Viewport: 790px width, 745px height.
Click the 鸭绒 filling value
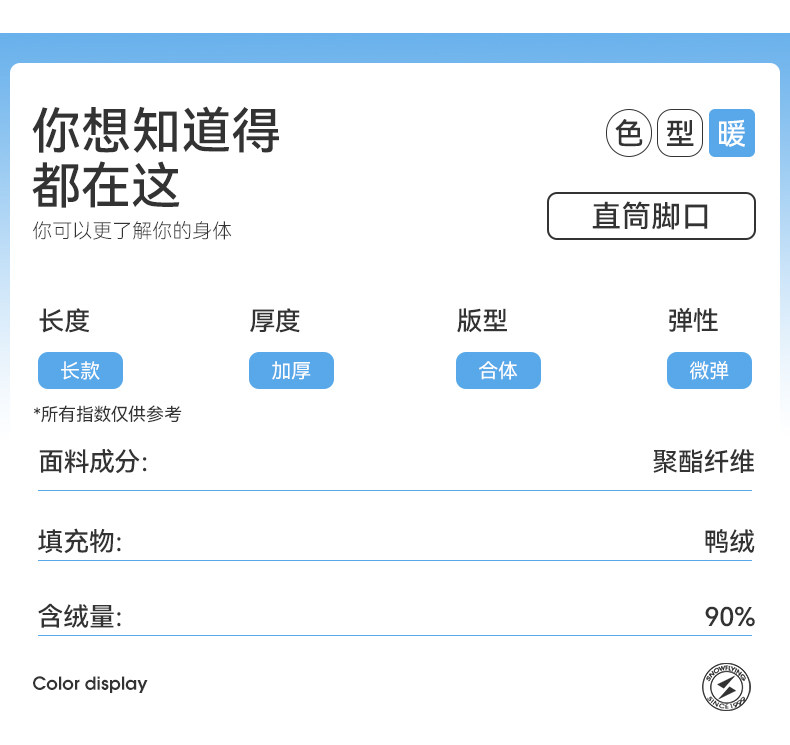729,542
